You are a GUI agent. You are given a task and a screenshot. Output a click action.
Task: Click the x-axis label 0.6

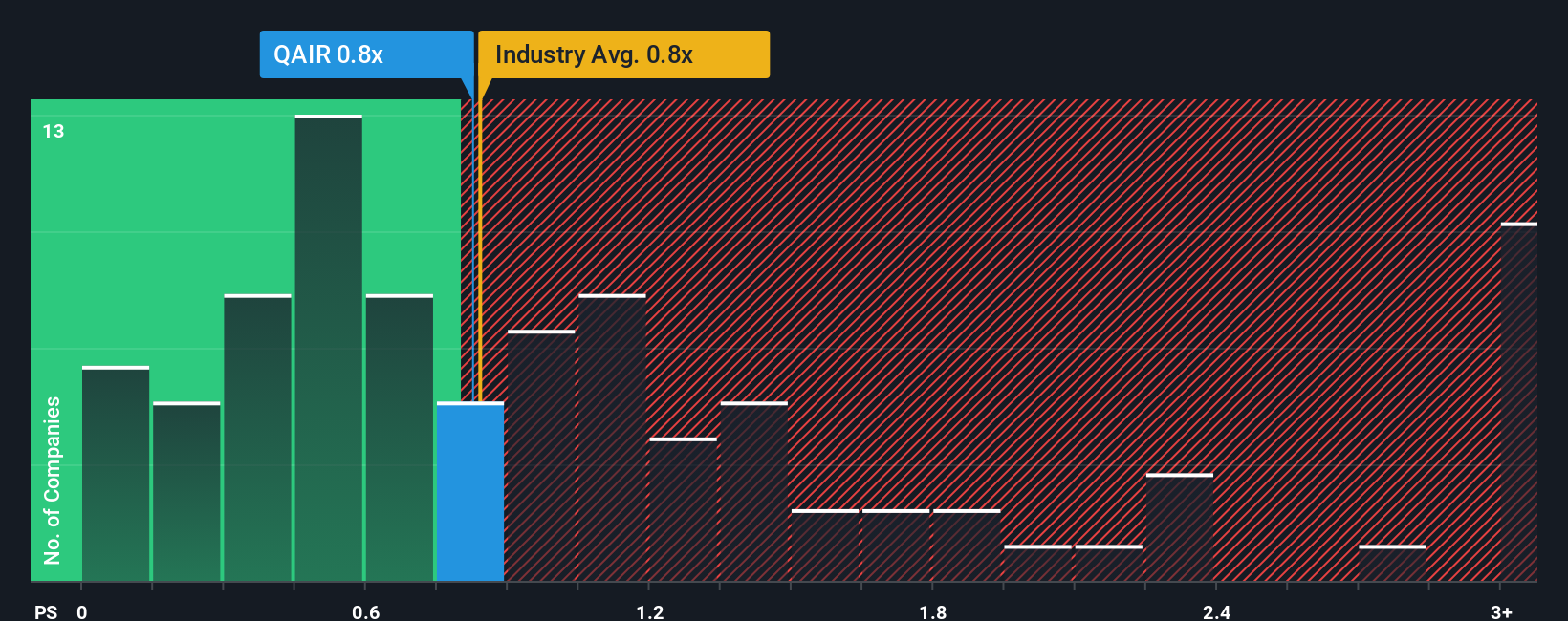(366, 611)
